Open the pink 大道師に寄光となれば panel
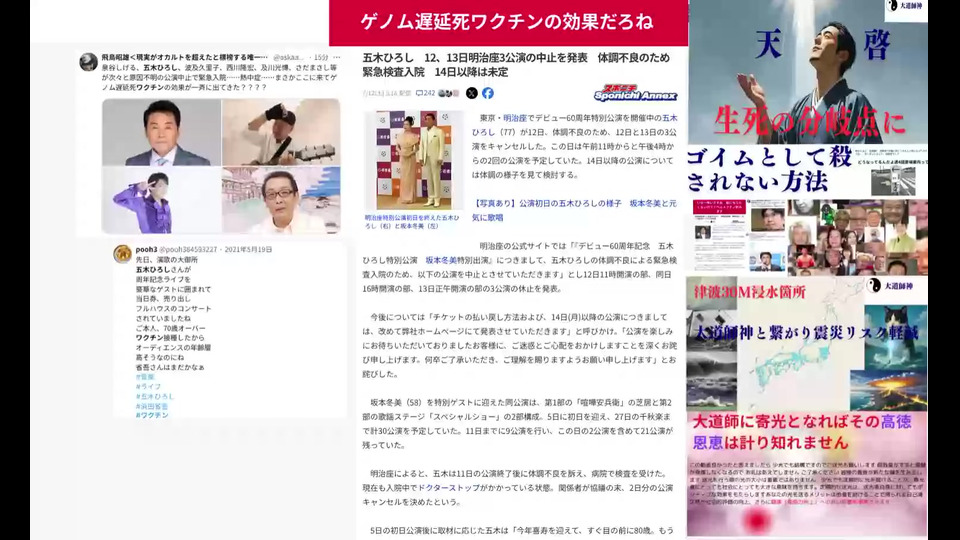The height and width of the screenshot is (540, 960). coord(807,474)
